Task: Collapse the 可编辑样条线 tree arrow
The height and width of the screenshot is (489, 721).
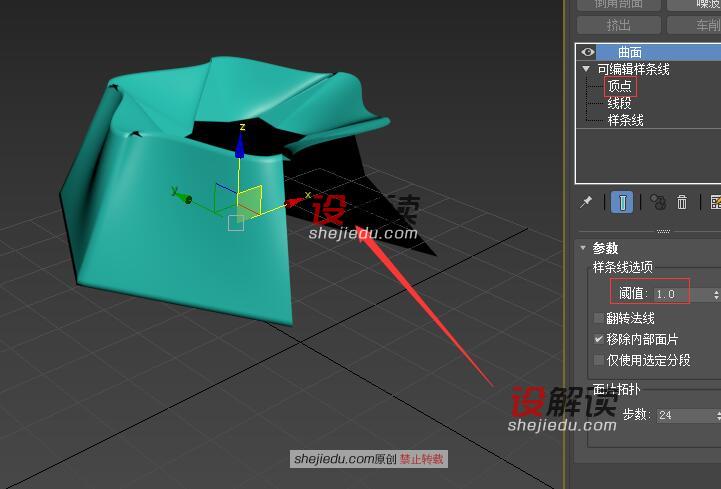Action: tap(586, 69)
